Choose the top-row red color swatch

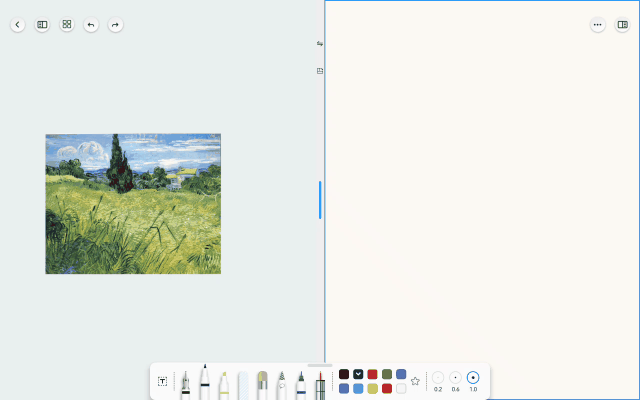372,374
